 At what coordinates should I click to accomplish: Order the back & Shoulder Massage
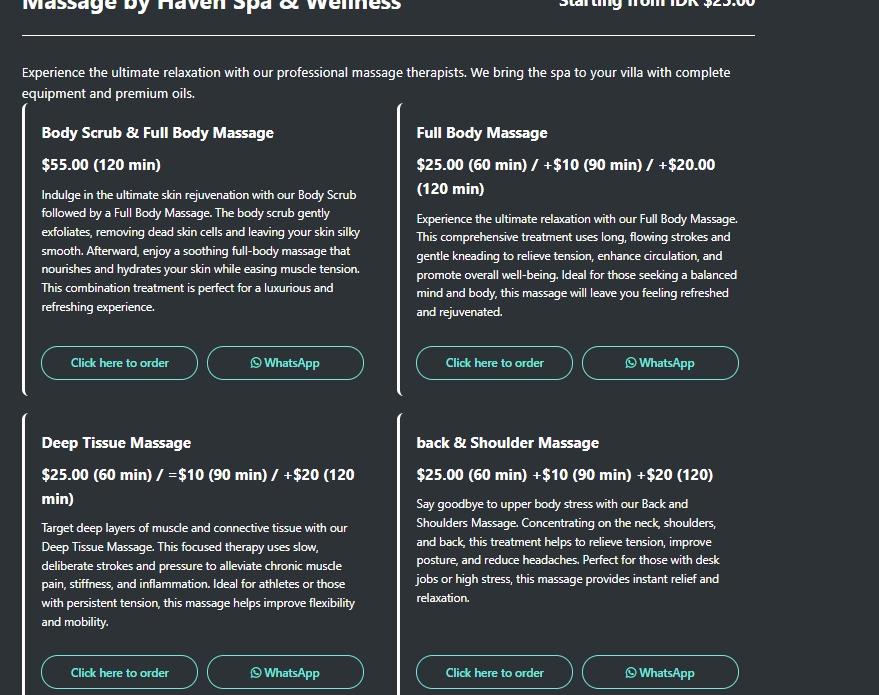(x=494, y=673)
